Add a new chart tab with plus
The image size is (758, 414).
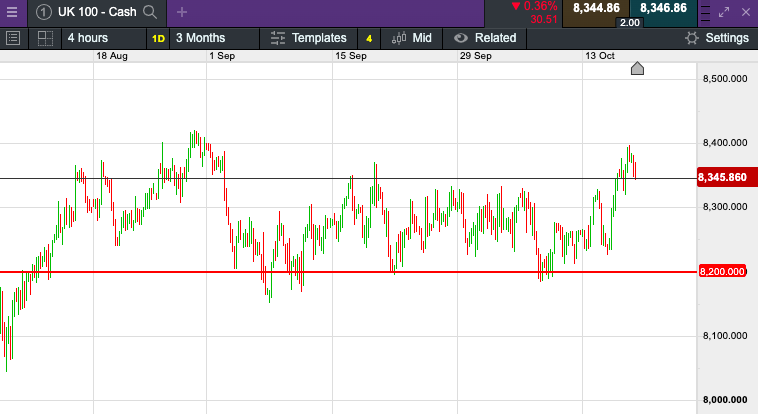[x=182, y=12]
